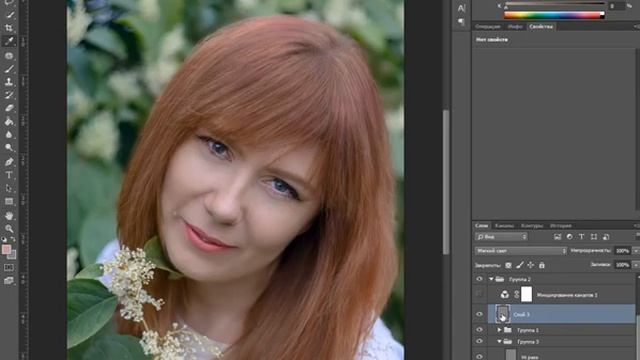
Task: Switch to the Контуры tab
Action: point(532,225)
